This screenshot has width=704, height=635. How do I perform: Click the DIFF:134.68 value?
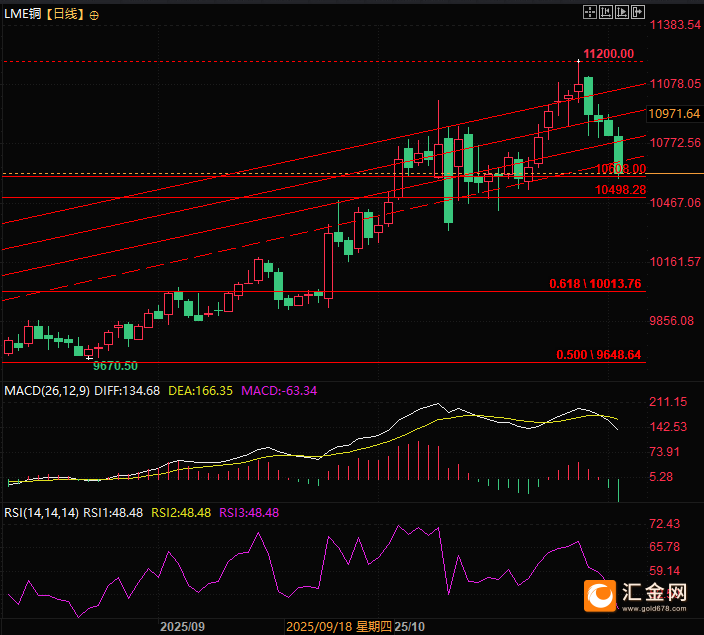point(127,391)
